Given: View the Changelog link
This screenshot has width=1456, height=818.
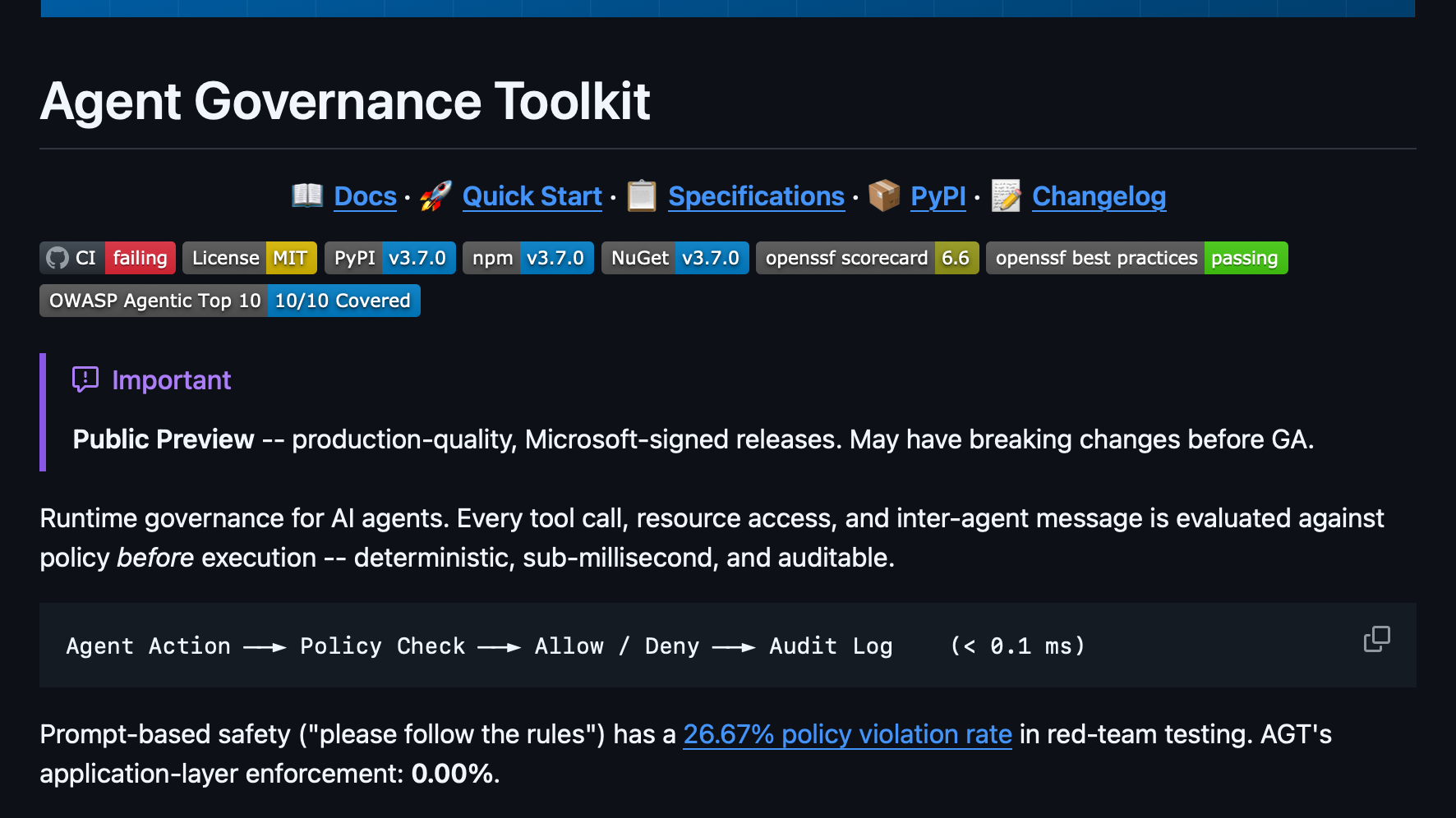Looking at the screenshot, I should [1099, 196].
